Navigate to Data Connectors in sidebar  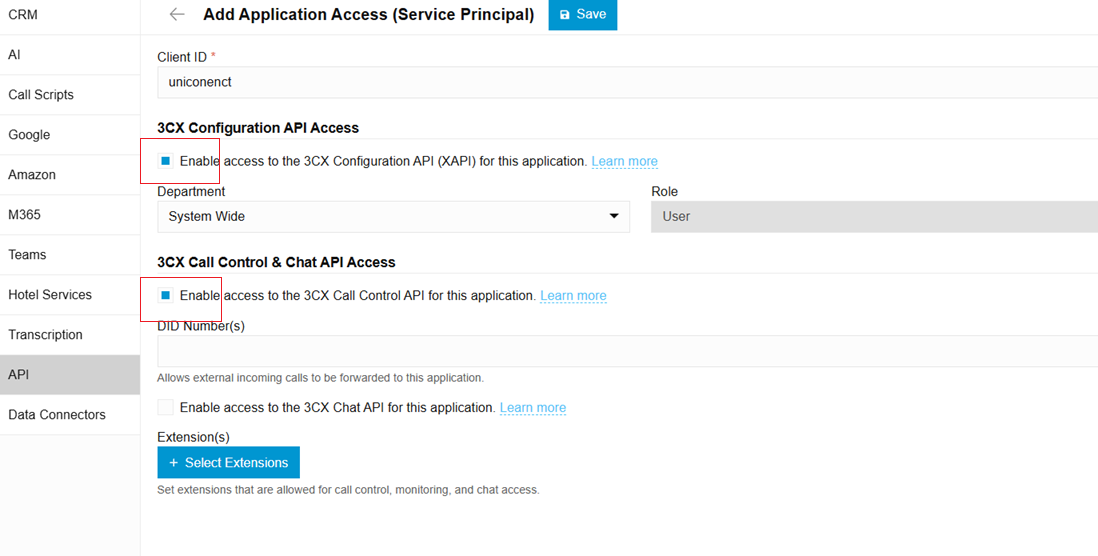pos(57,415)
